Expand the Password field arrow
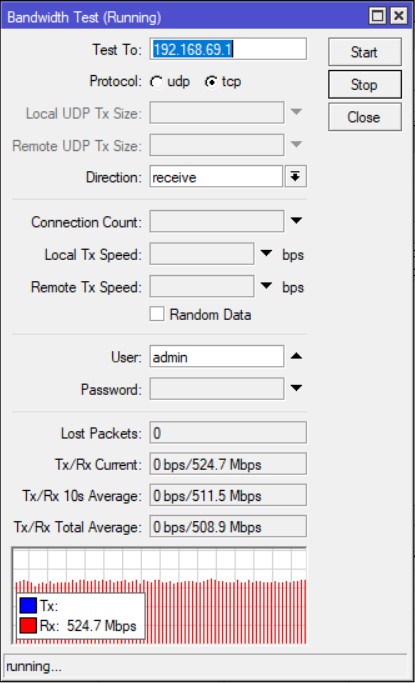 296,388
